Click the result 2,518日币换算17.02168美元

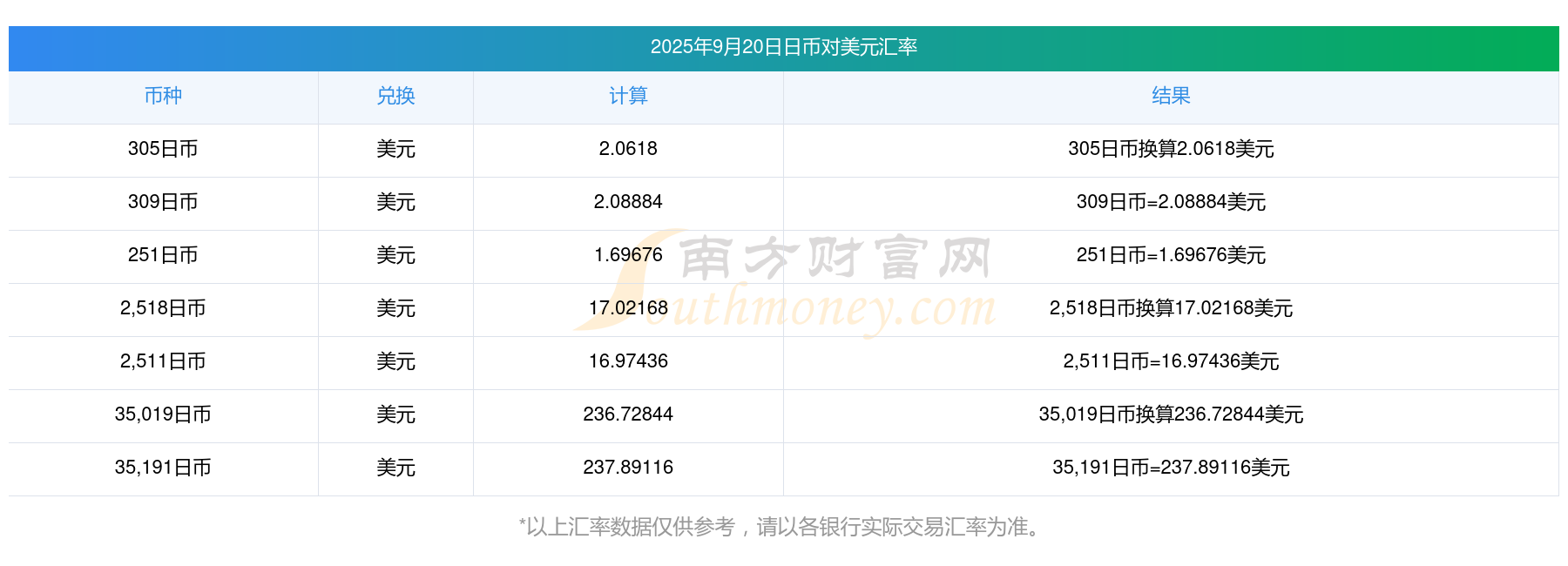pos(1171,308)
